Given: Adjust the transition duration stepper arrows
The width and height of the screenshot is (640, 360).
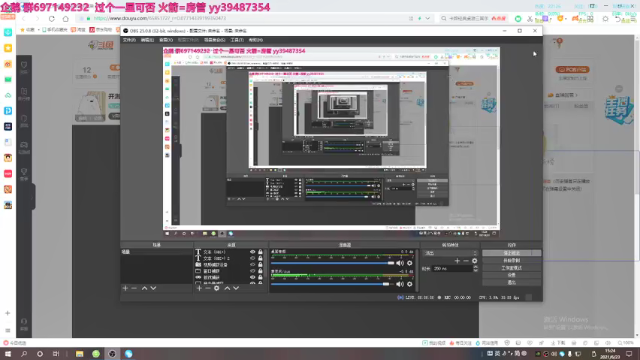Looking at the screenshot, I should 475,269.
